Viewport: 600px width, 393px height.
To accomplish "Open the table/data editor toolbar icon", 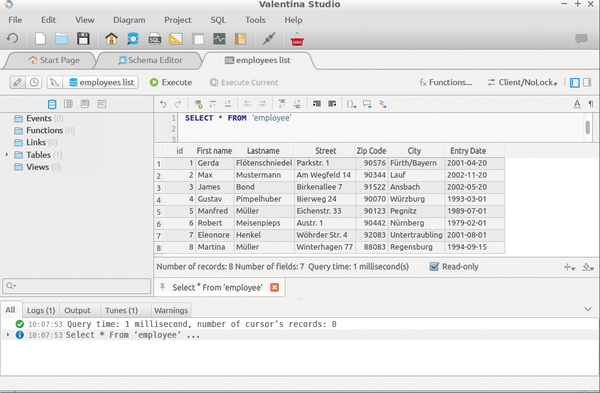I will [x=198, y=39].
